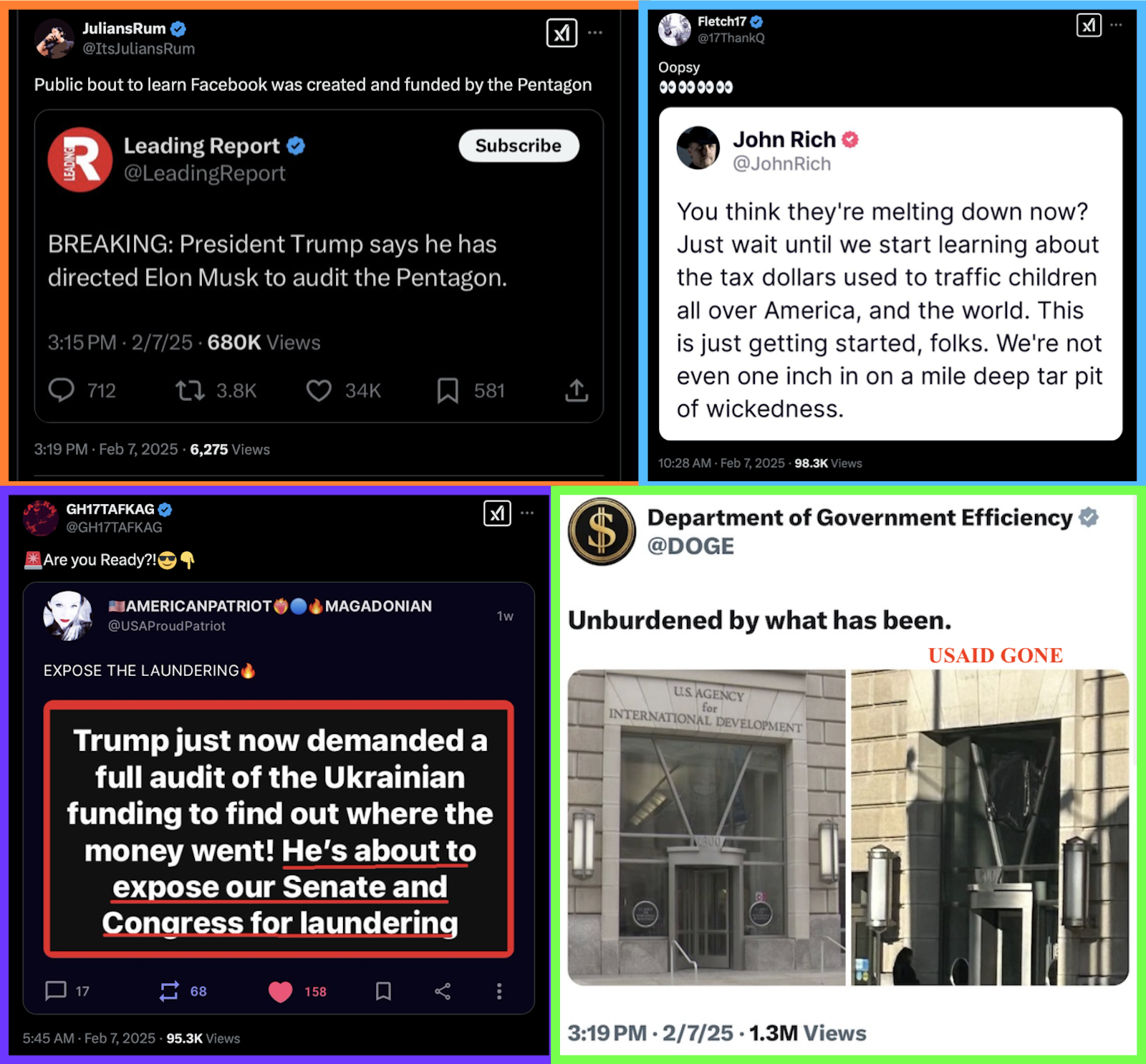Open more options on JuliansRum post
This screenshot has height=1064, width=1146.
tap(595, 33)
